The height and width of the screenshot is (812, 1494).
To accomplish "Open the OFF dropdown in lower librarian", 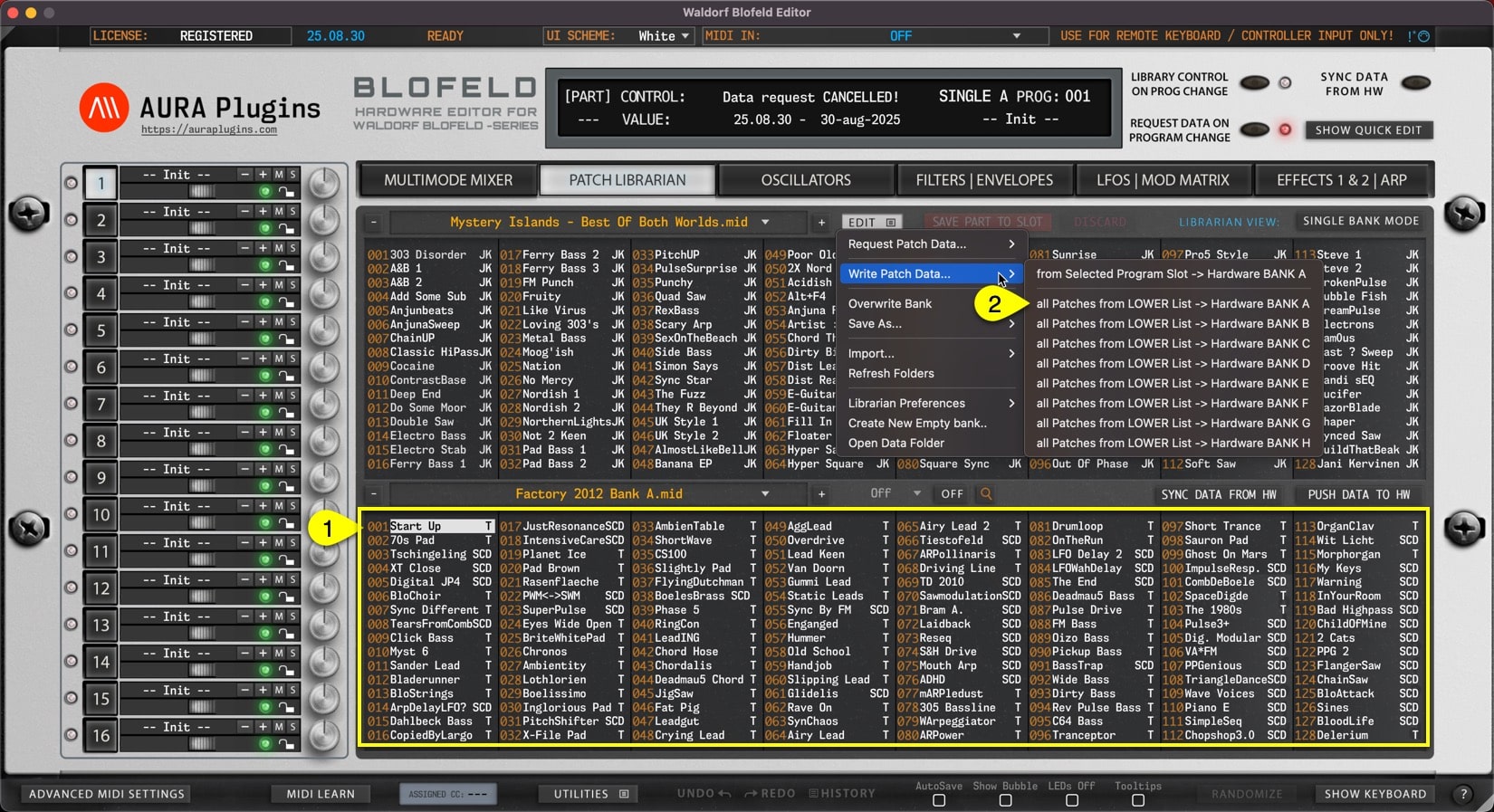I will click(x=895, y=493).
